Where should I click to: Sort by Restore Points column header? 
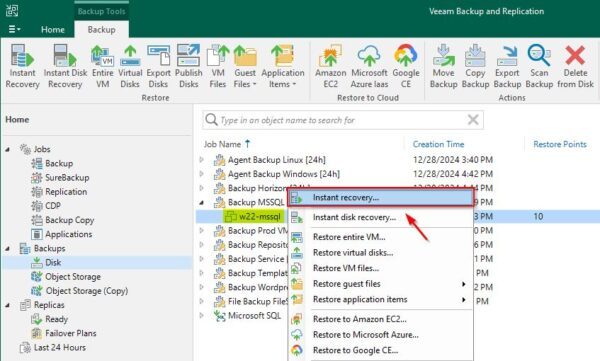coord(560,144)
